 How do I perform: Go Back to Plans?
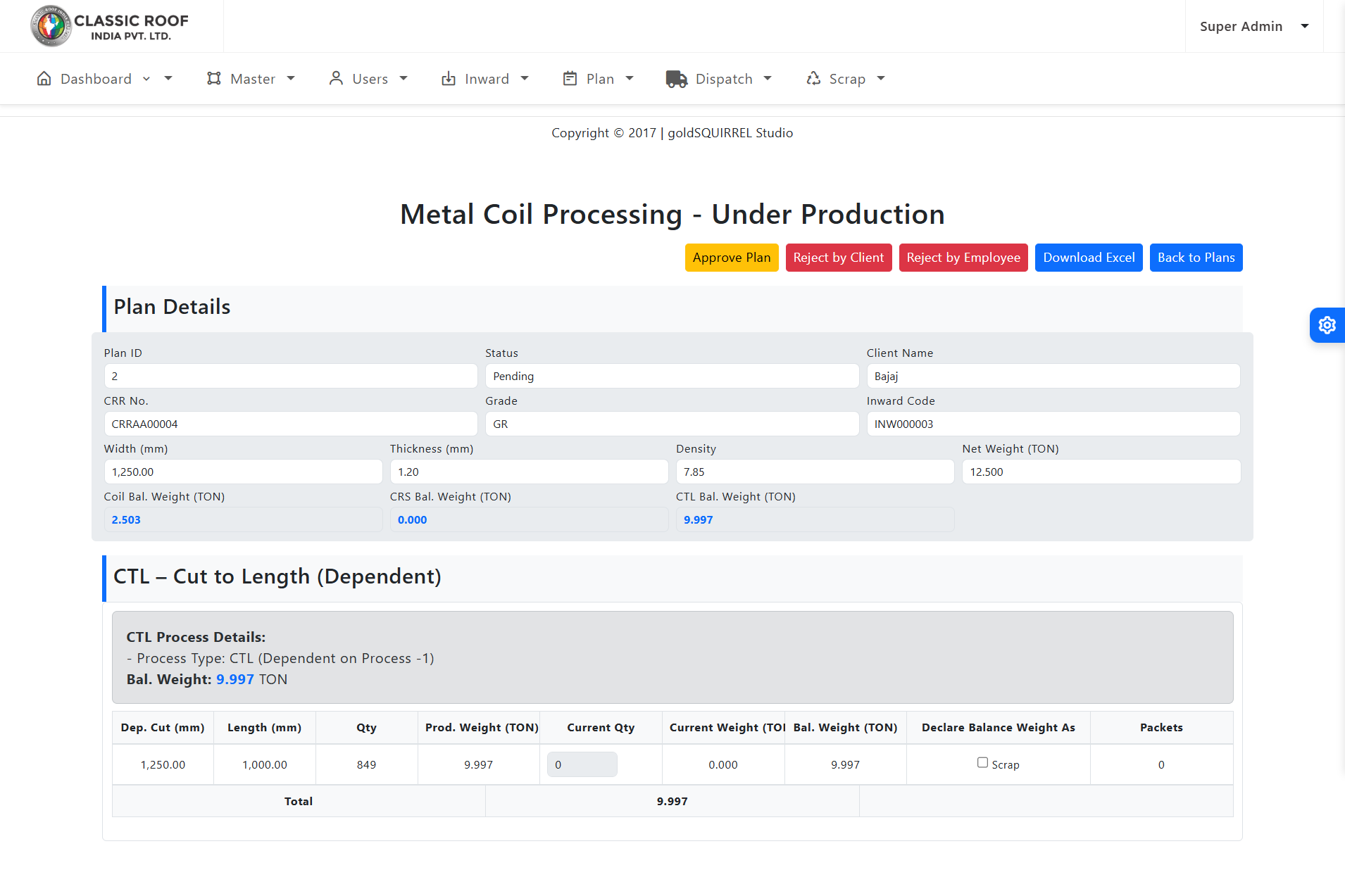click(1195, 258)
